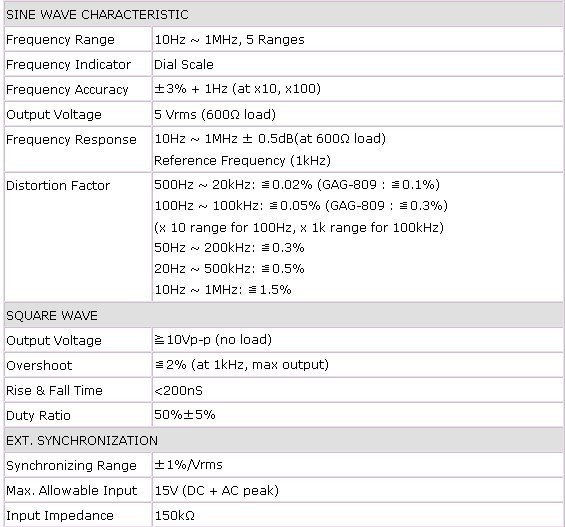565x527 pixels.
Task: Select the Dial Scale value cell
Action: pos(358,64)
